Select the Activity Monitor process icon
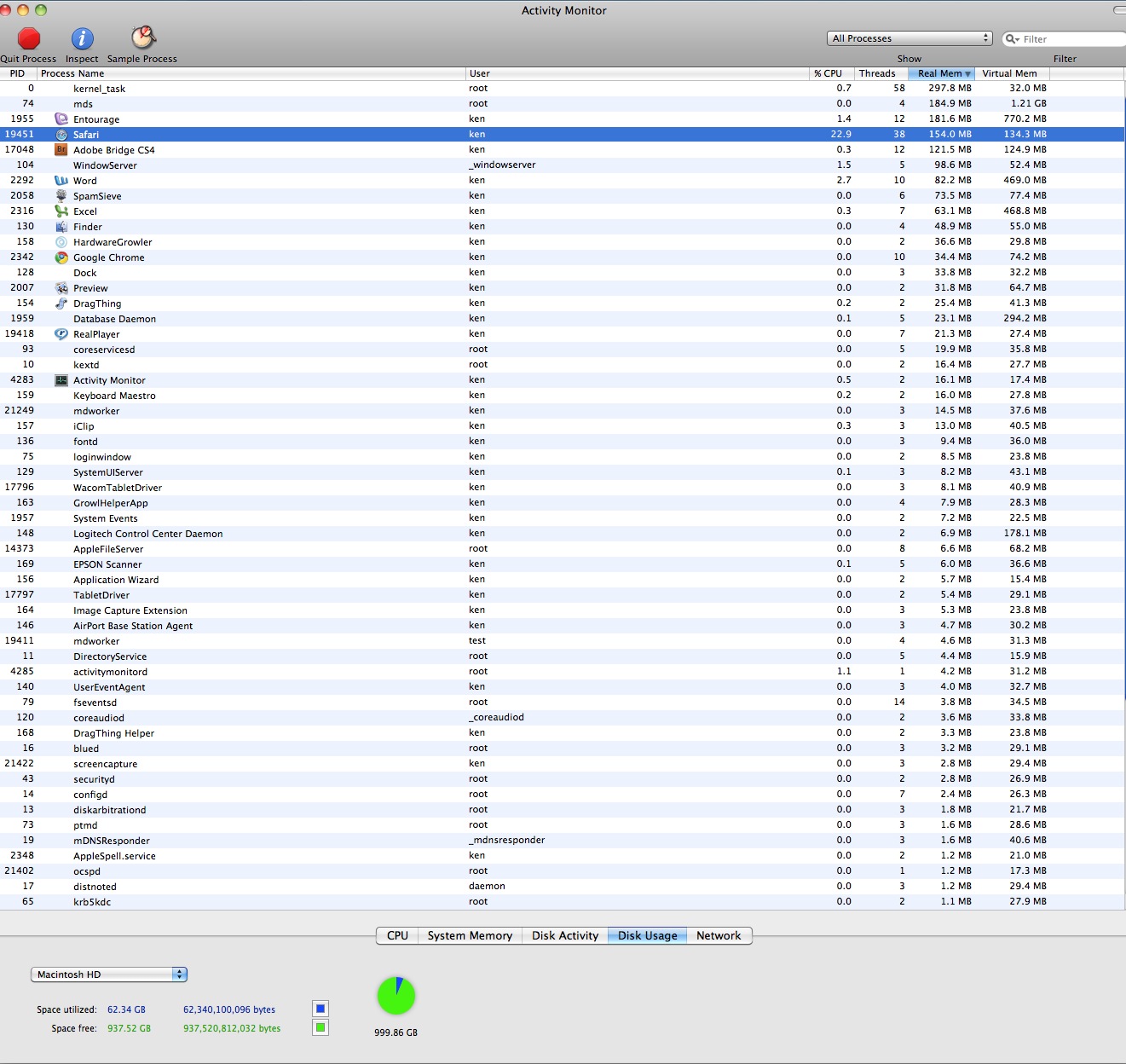The width and height of the screenshot is (1126, 1064). [x=61, y=380]
